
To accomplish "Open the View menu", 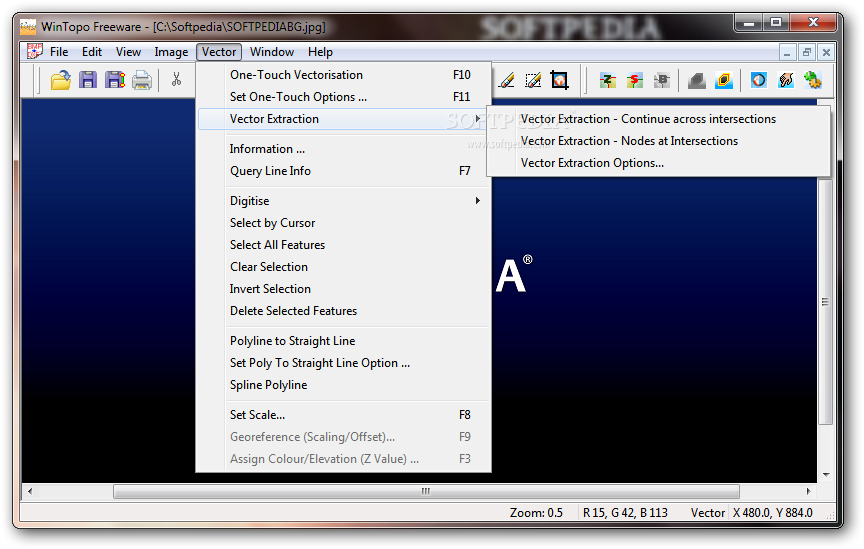I will [128, 52].
